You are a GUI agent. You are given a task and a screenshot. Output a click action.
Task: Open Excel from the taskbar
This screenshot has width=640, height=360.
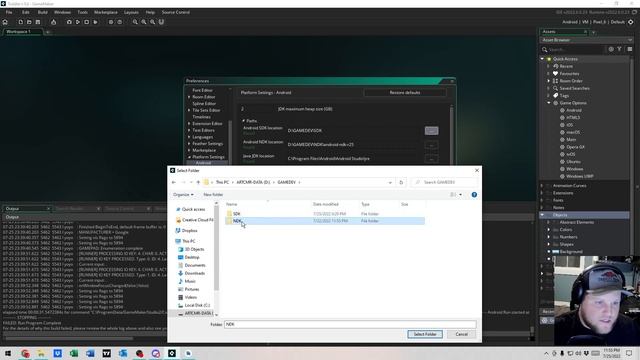pos(74,353)
